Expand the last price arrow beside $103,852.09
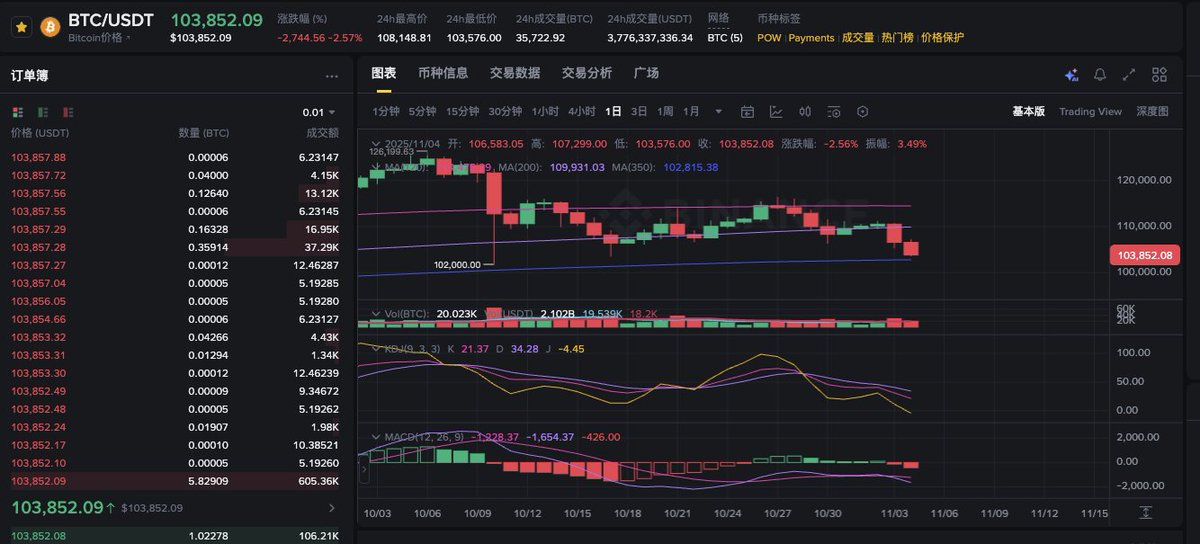The image size is (1200, 544). [332, 508]
